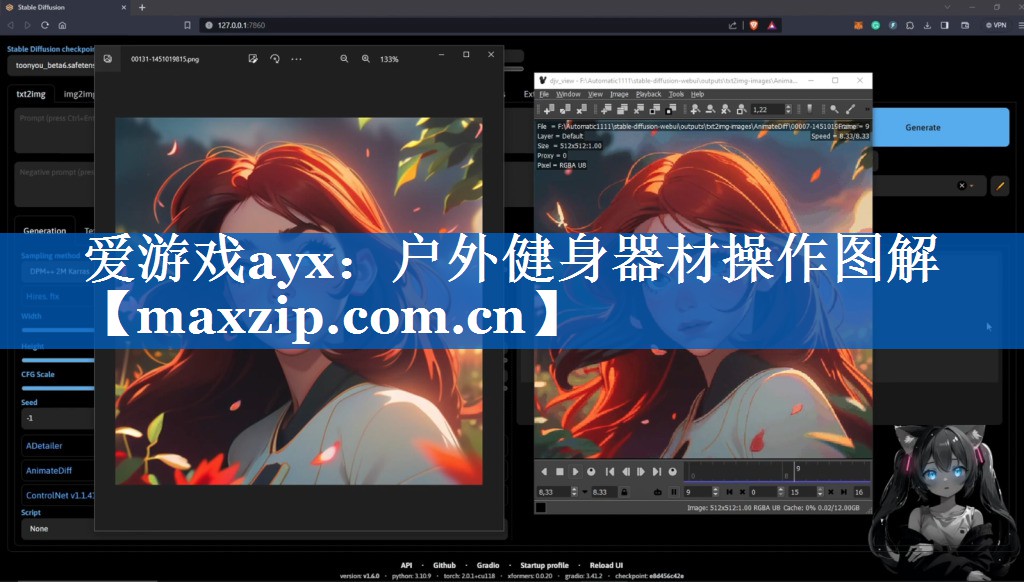Screen dimensions: 1024x582
Task: Click the CFG Scale slider
Action: [x=59, y=388]
